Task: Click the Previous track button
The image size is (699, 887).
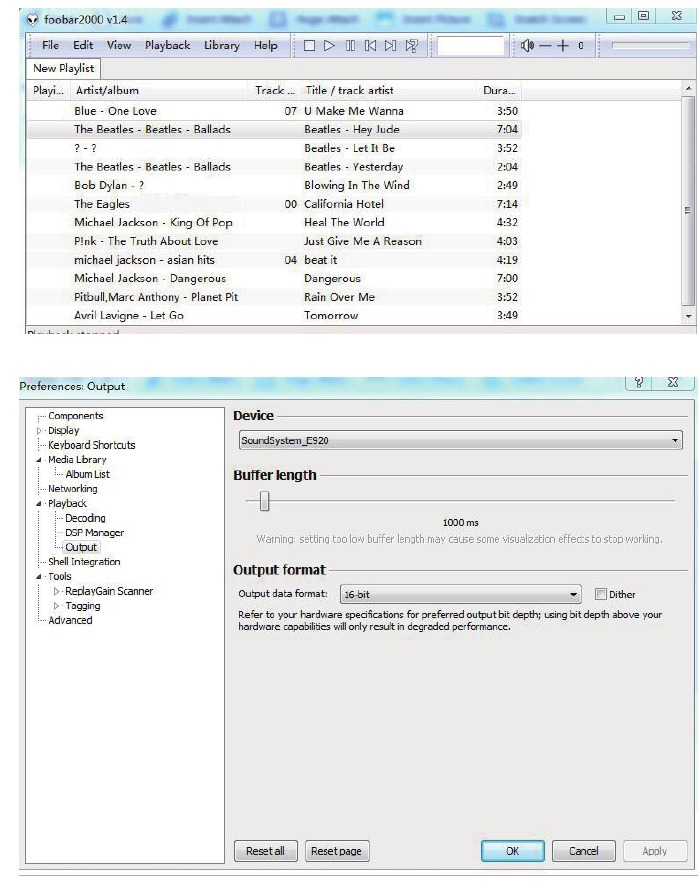Action: (x=370, y=46)
